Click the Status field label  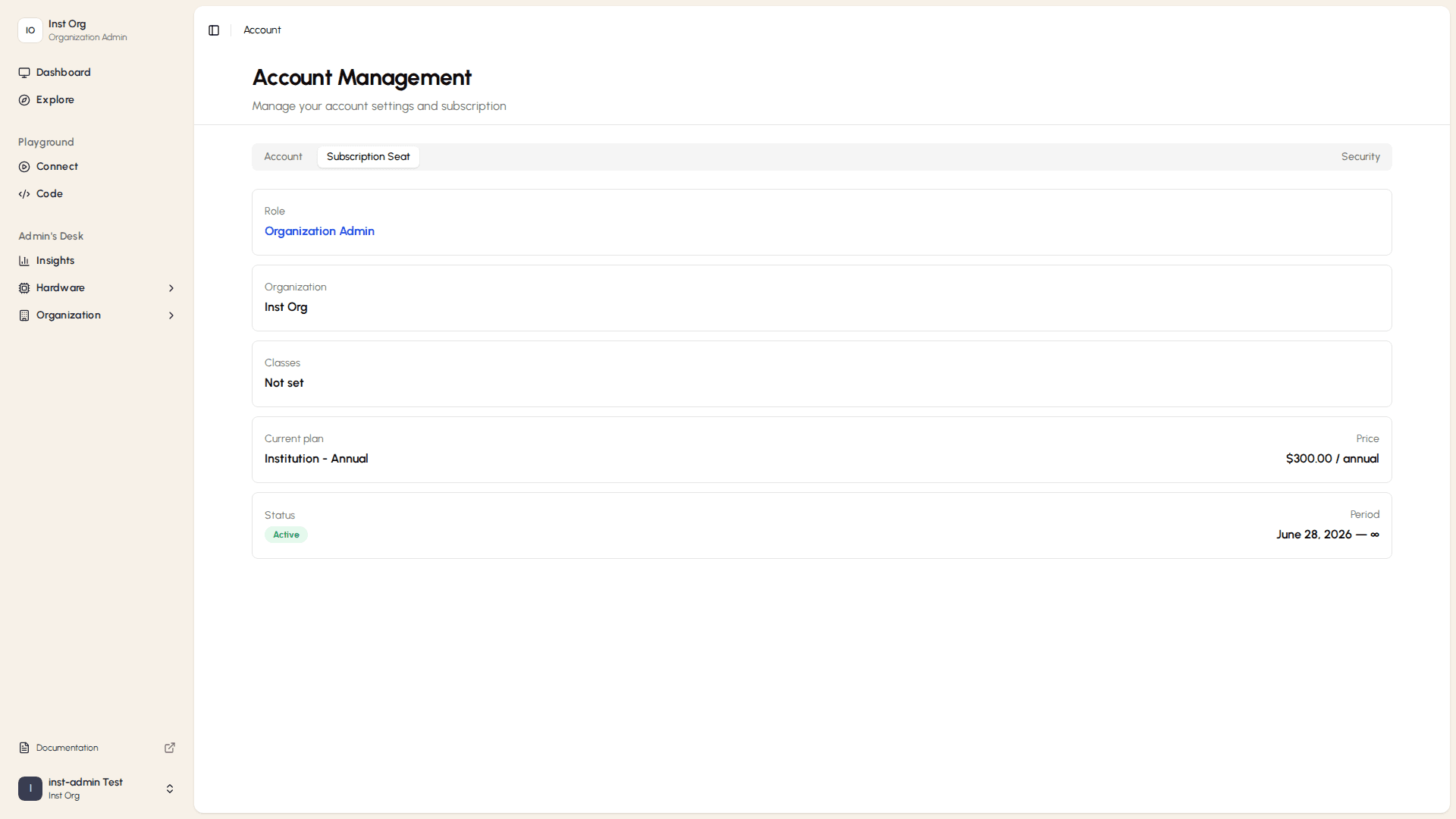click(x=280, y=516)
